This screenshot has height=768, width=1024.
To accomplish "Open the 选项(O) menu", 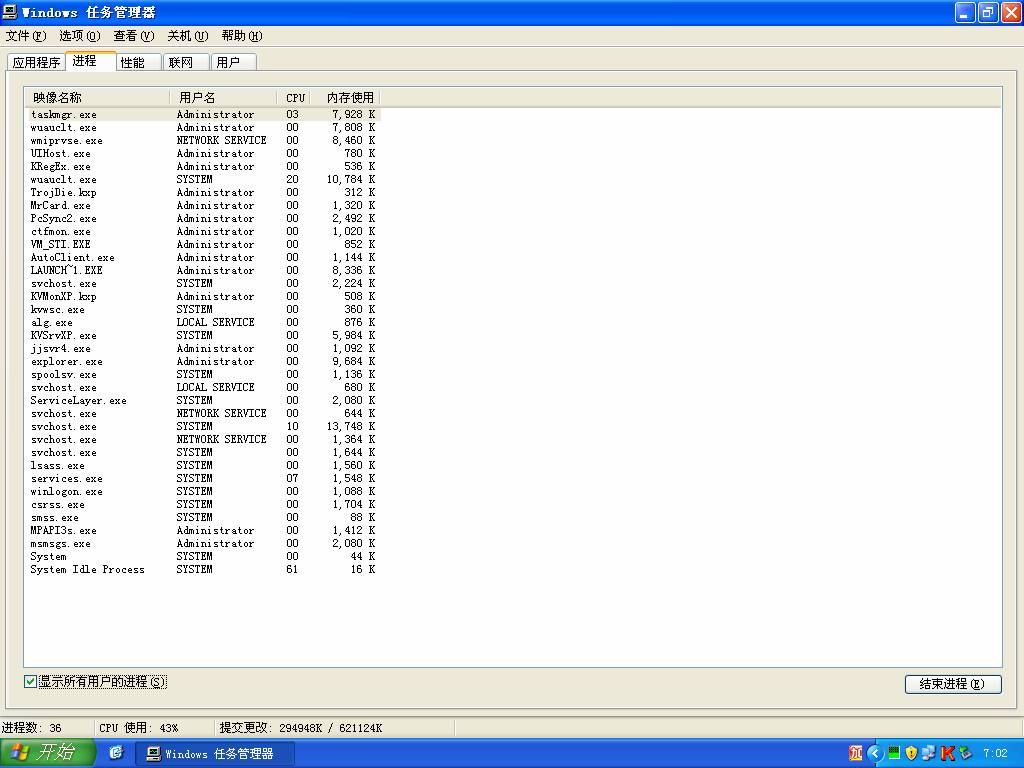I will [x=80, y=35].
